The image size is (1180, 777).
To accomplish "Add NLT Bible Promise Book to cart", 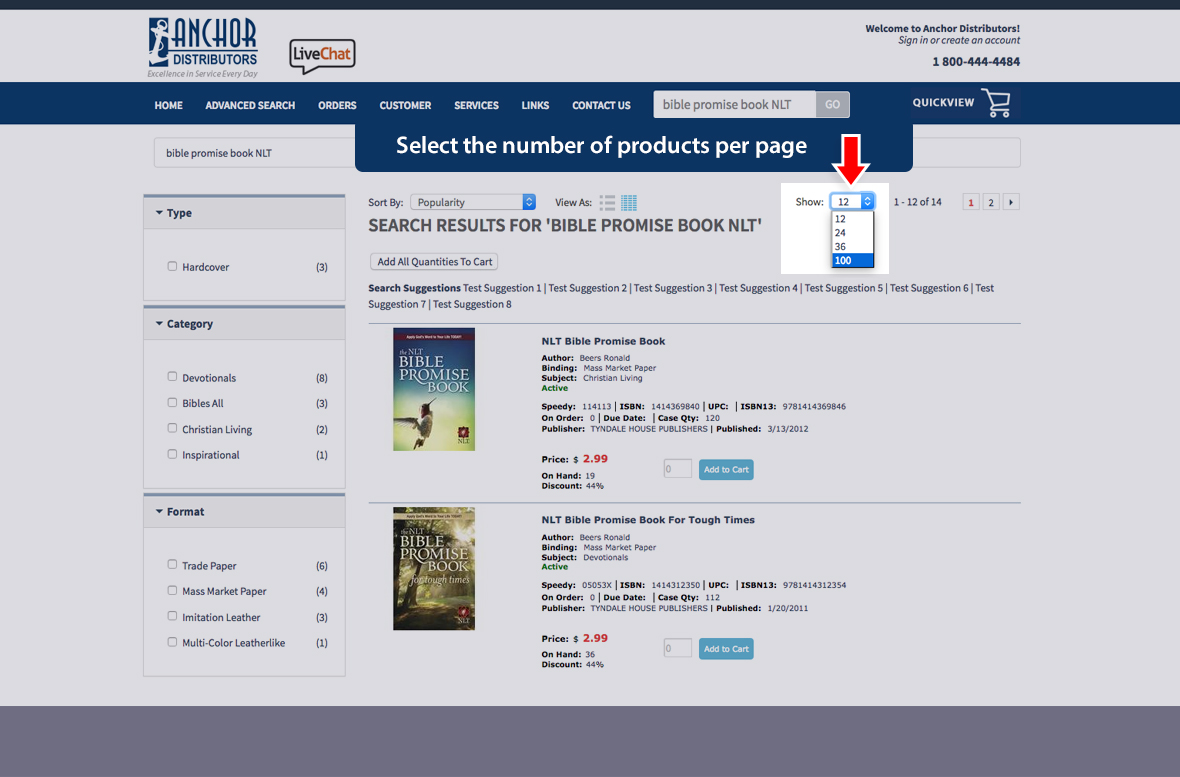I will [x=725, y=469].
